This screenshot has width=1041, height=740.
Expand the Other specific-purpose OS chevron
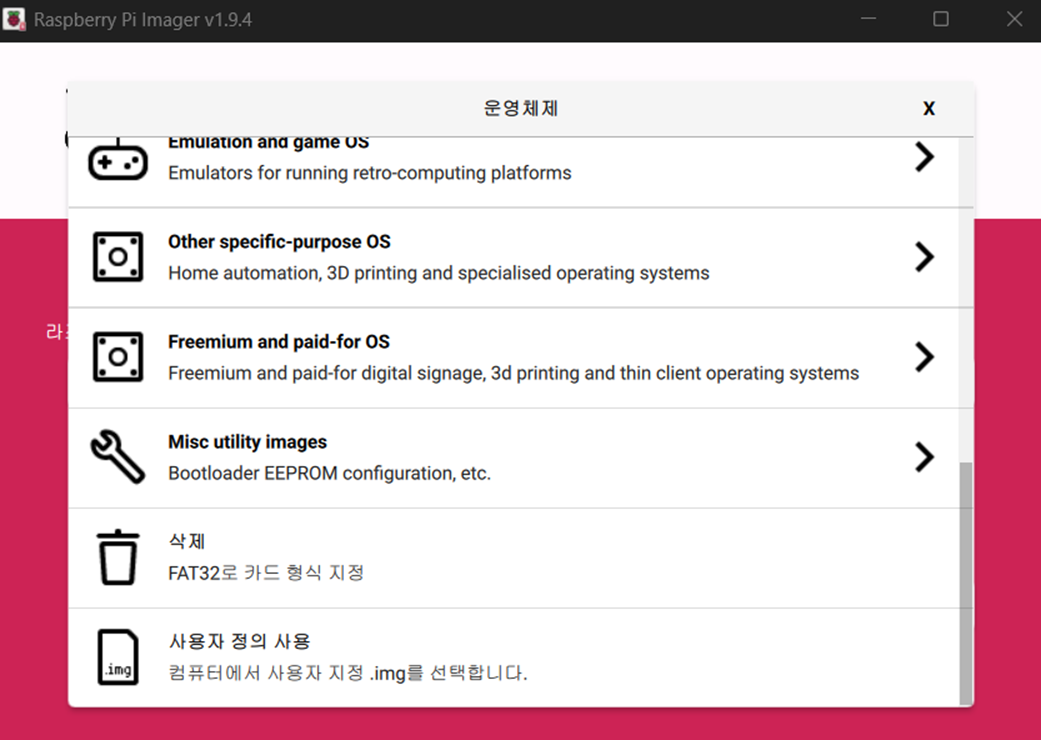pyautogui.click(x=924, y=257)
